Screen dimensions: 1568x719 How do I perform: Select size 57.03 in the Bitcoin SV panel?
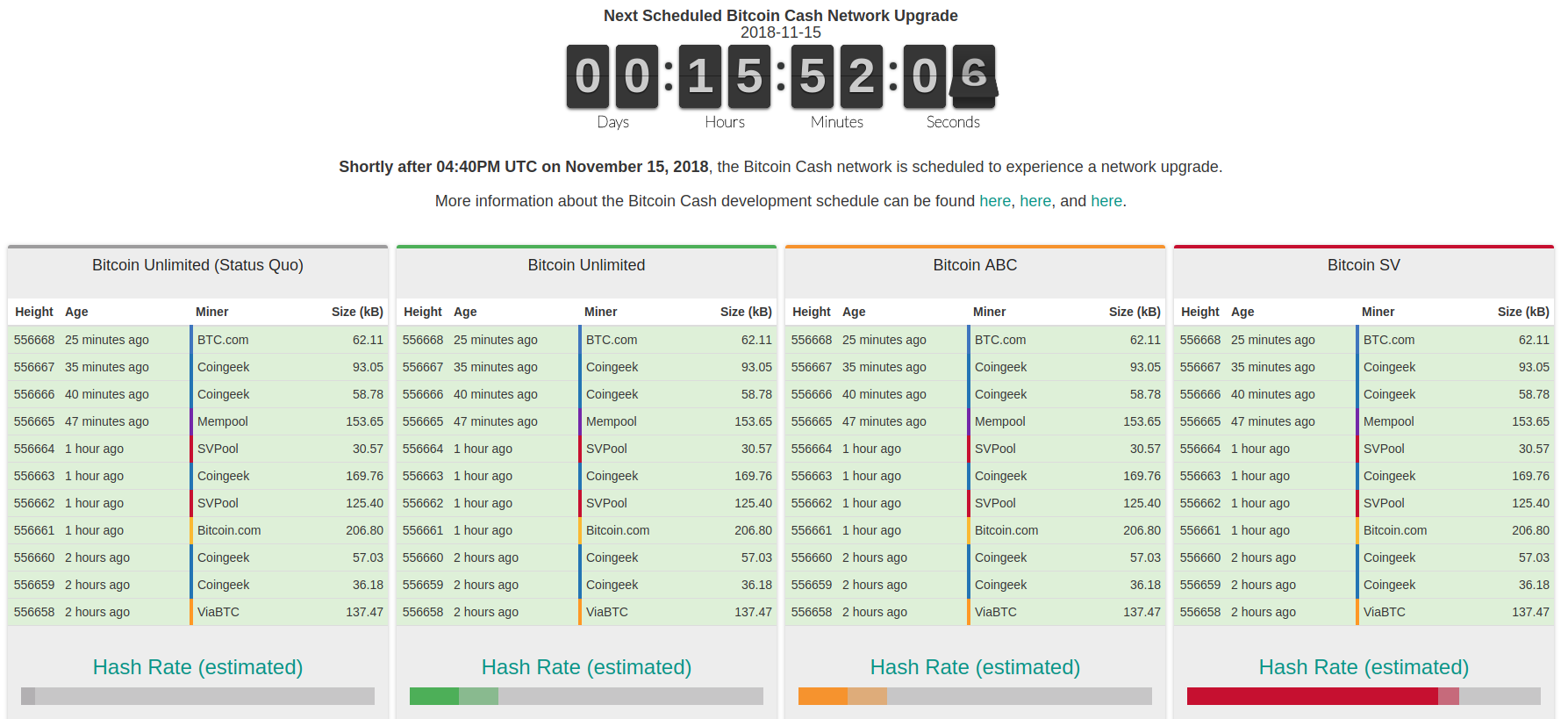pos(1534,557)
